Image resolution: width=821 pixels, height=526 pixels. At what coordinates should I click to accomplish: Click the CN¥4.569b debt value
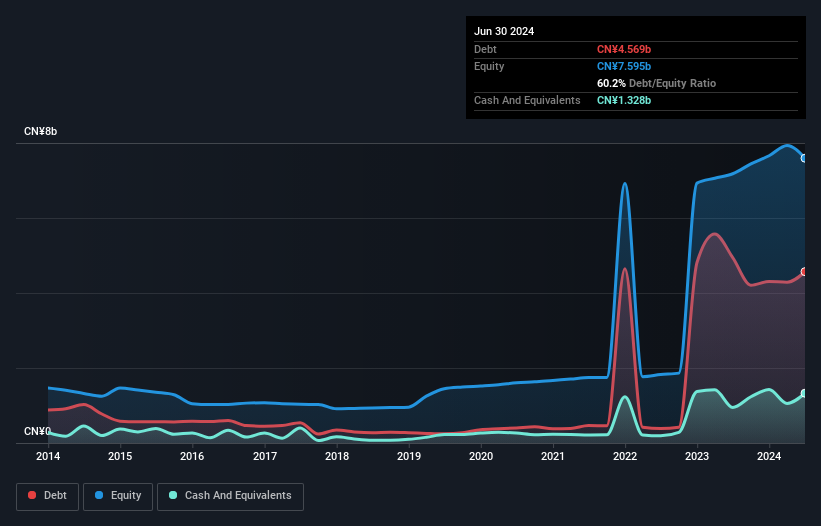coord(624,49)
